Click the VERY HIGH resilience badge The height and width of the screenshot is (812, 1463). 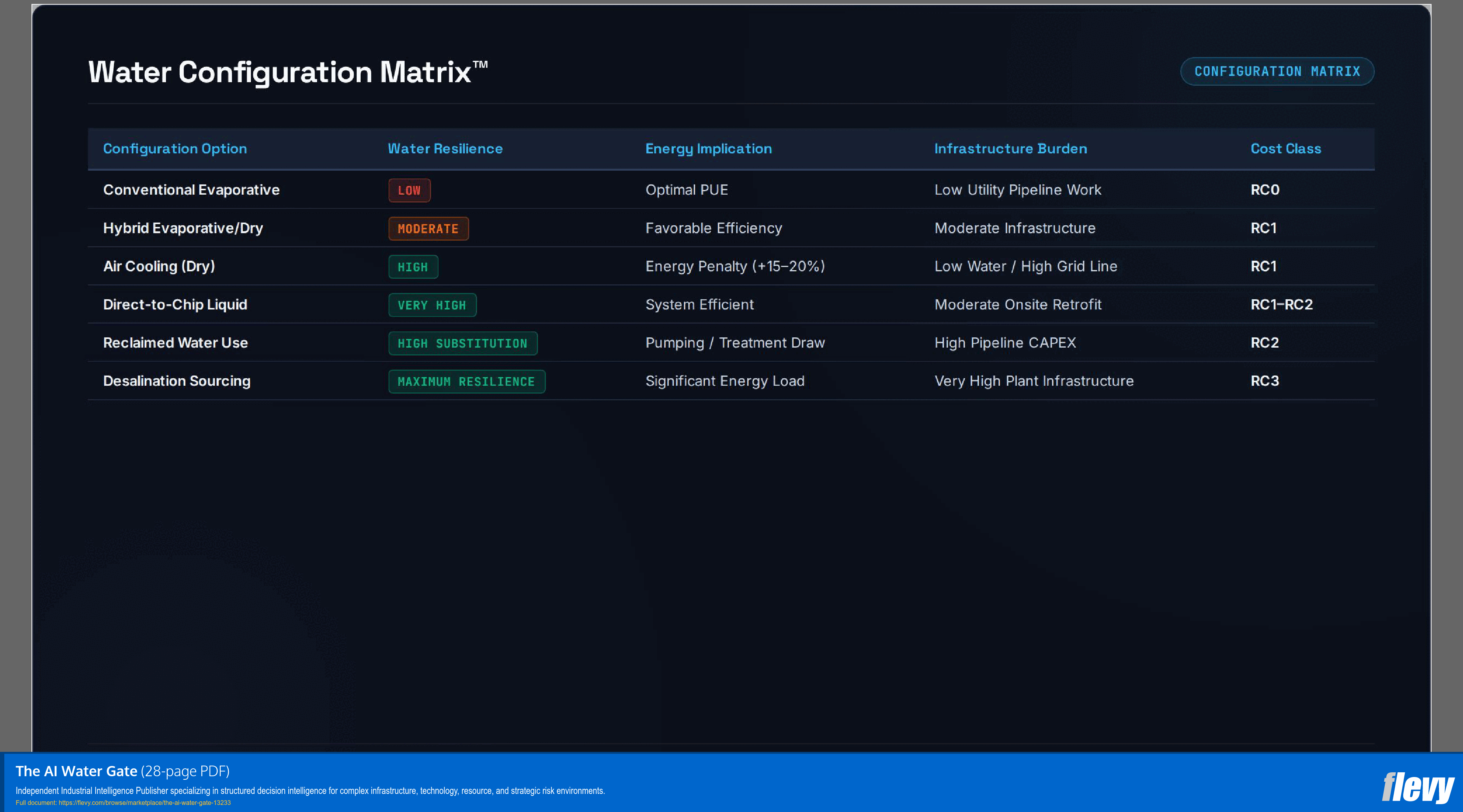[432, 305]
